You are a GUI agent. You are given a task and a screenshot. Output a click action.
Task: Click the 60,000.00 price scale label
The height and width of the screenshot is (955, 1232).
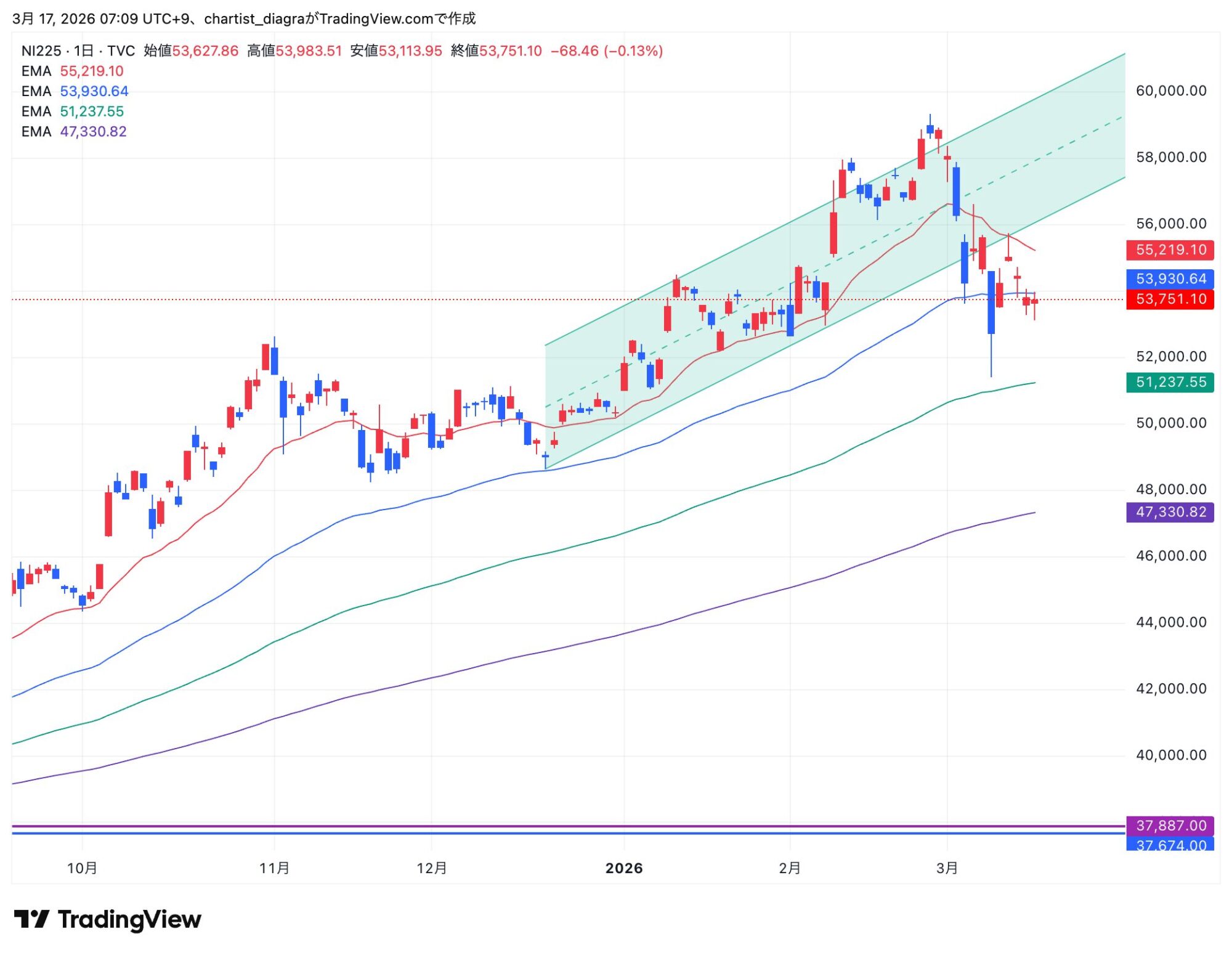[1171, 91]
